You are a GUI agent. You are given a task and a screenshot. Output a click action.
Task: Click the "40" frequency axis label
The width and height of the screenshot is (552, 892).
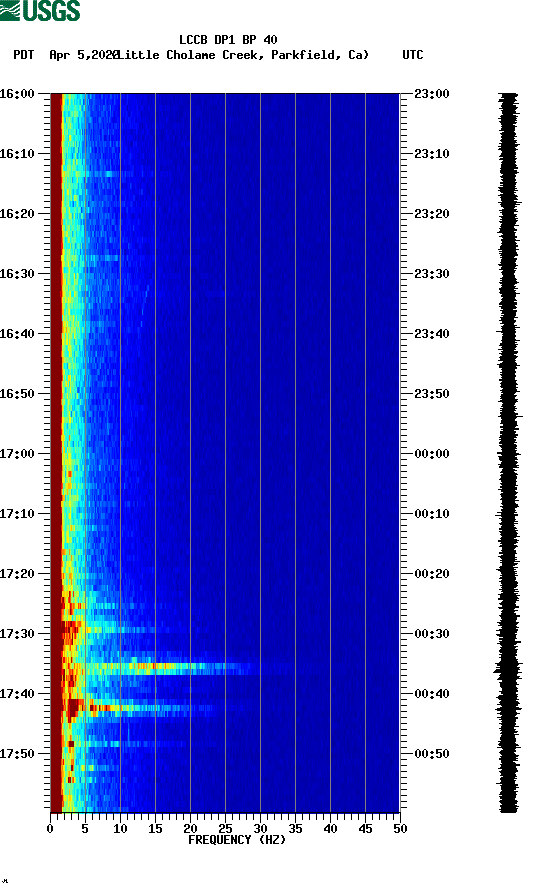click(x=331, y=829)
